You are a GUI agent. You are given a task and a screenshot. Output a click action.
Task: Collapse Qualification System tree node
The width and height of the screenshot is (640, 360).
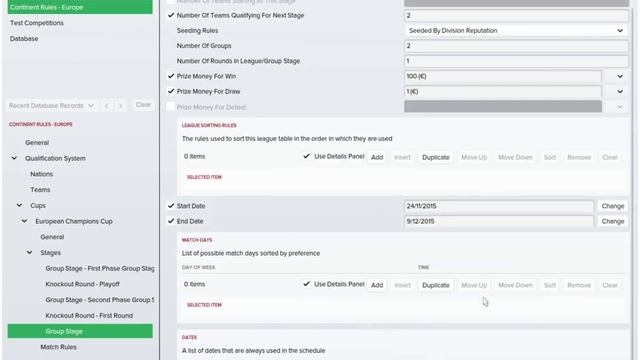point(14,158)
